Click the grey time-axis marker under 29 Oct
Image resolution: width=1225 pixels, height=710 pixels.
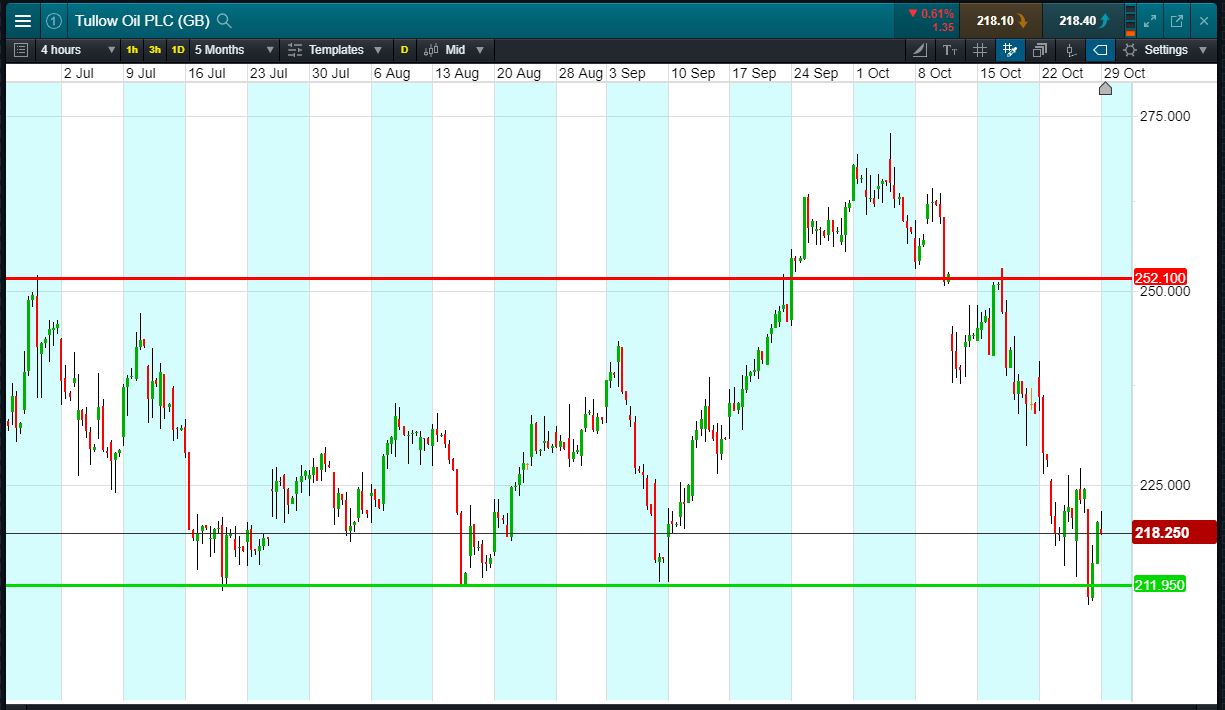coord(1105,89)
